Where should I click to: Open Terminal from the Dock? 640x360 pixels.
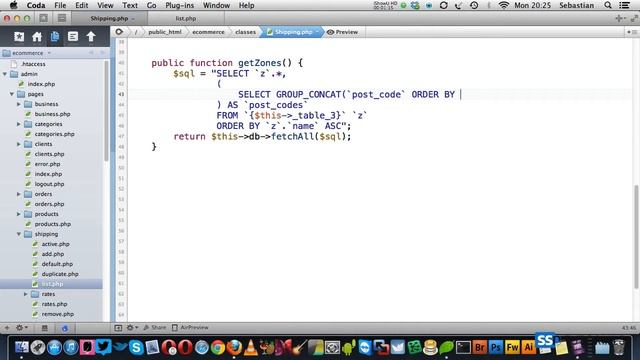pyautogui.click(x=463, y=347)
